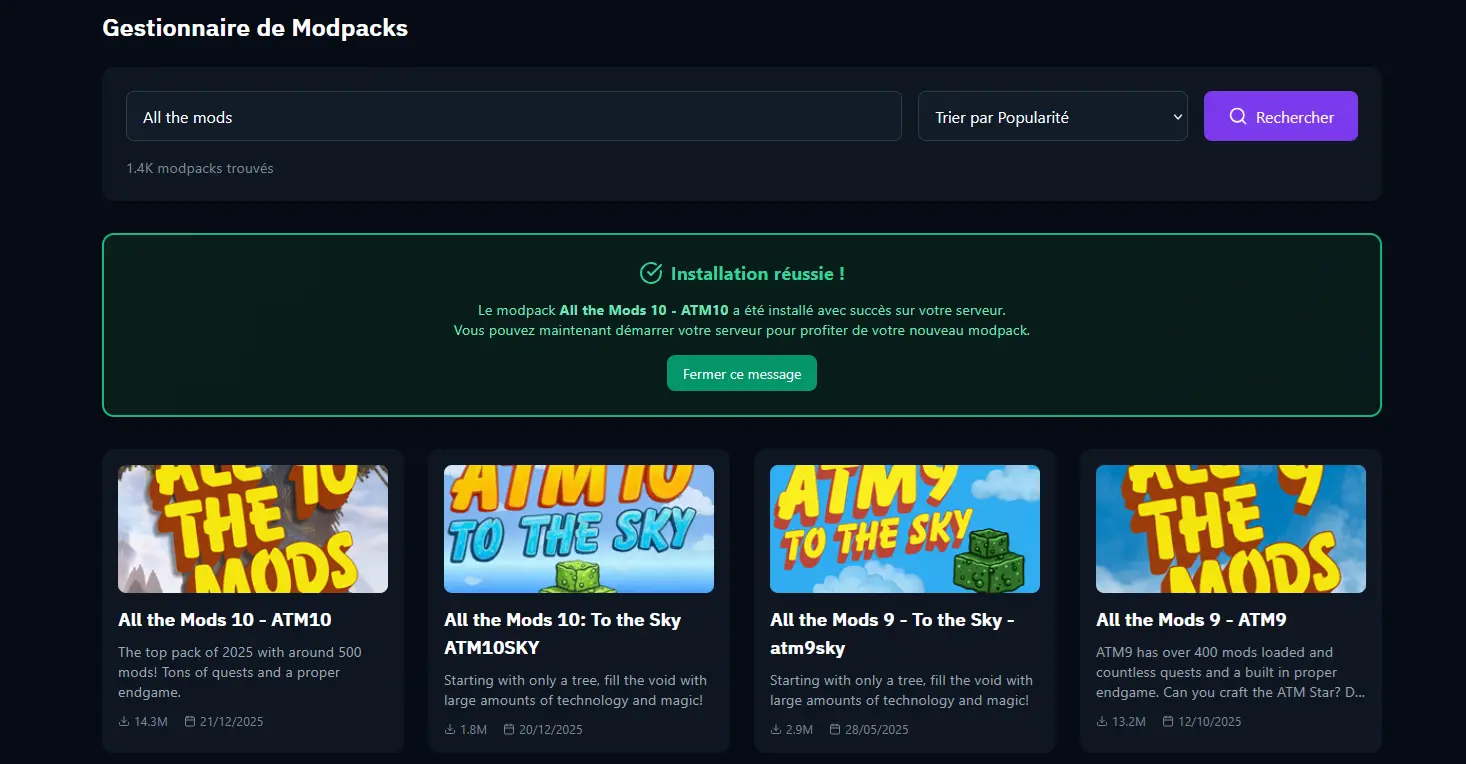The image size is (1466, 764).
Task: Click the Gestionnaire de Modpacks heading
Action: (254, 27)
